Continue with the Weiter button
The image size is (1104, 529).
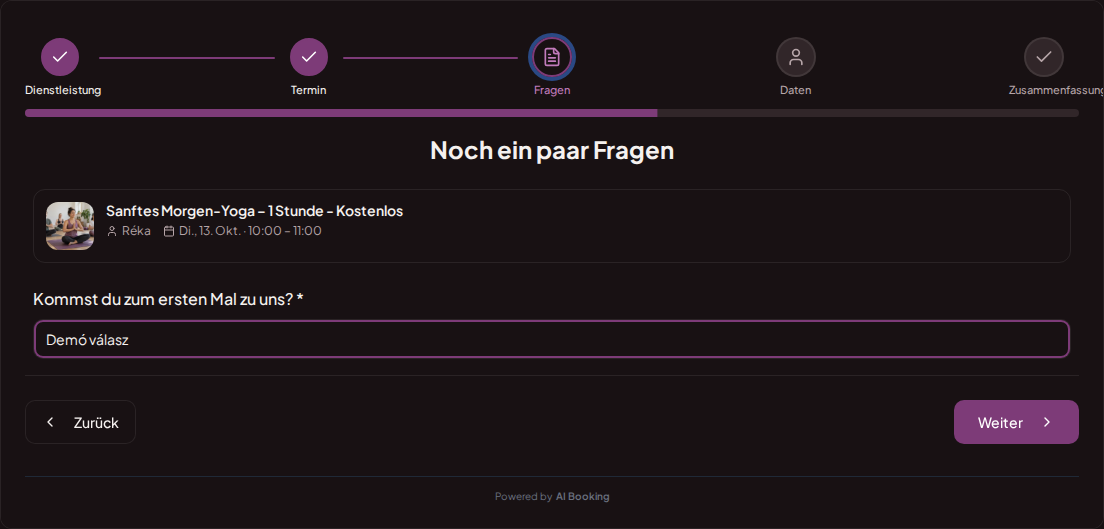(x=1016, y=422)
